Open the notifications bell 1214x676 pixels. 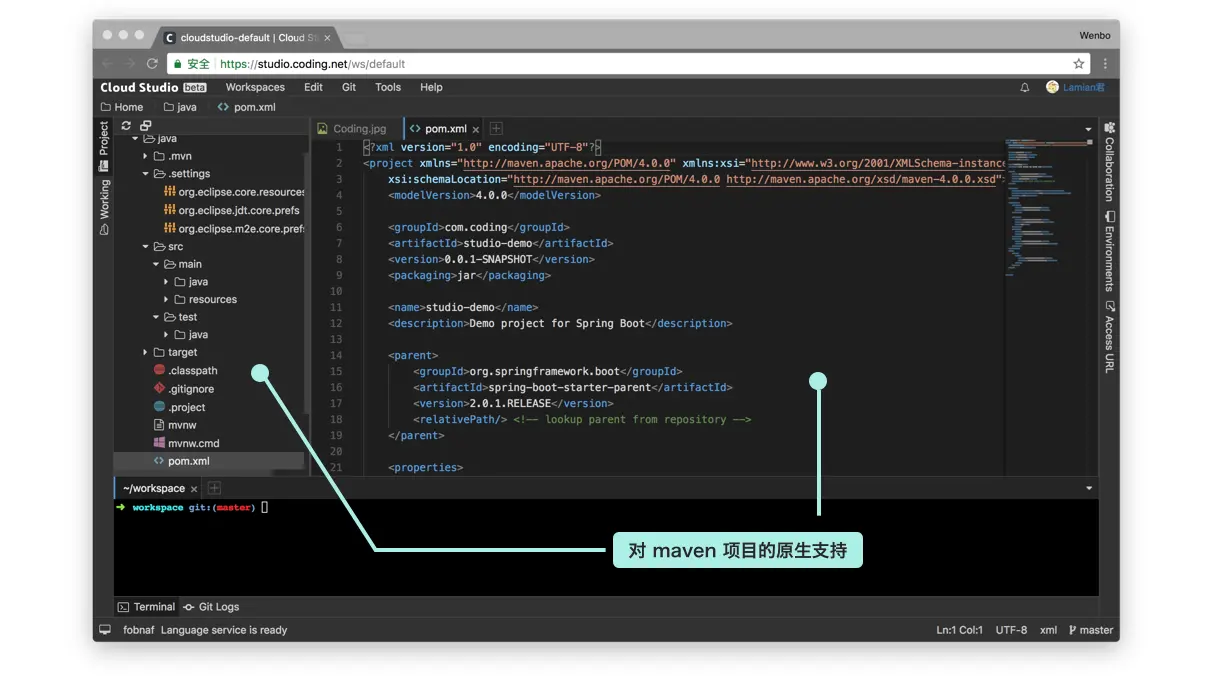1024,87
